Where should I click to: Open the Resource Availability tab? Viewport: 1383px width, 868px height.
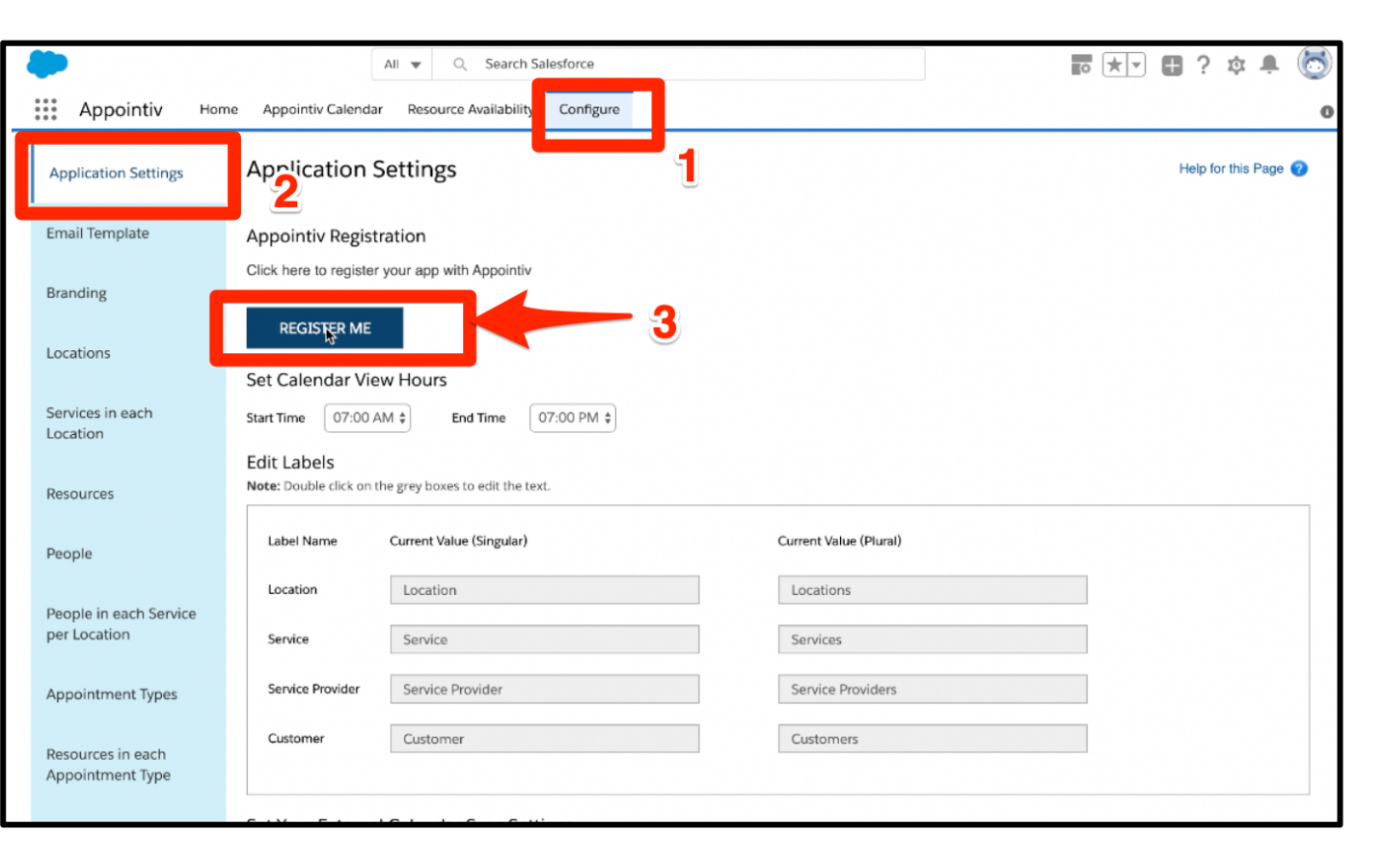click(x=470, y=109)
